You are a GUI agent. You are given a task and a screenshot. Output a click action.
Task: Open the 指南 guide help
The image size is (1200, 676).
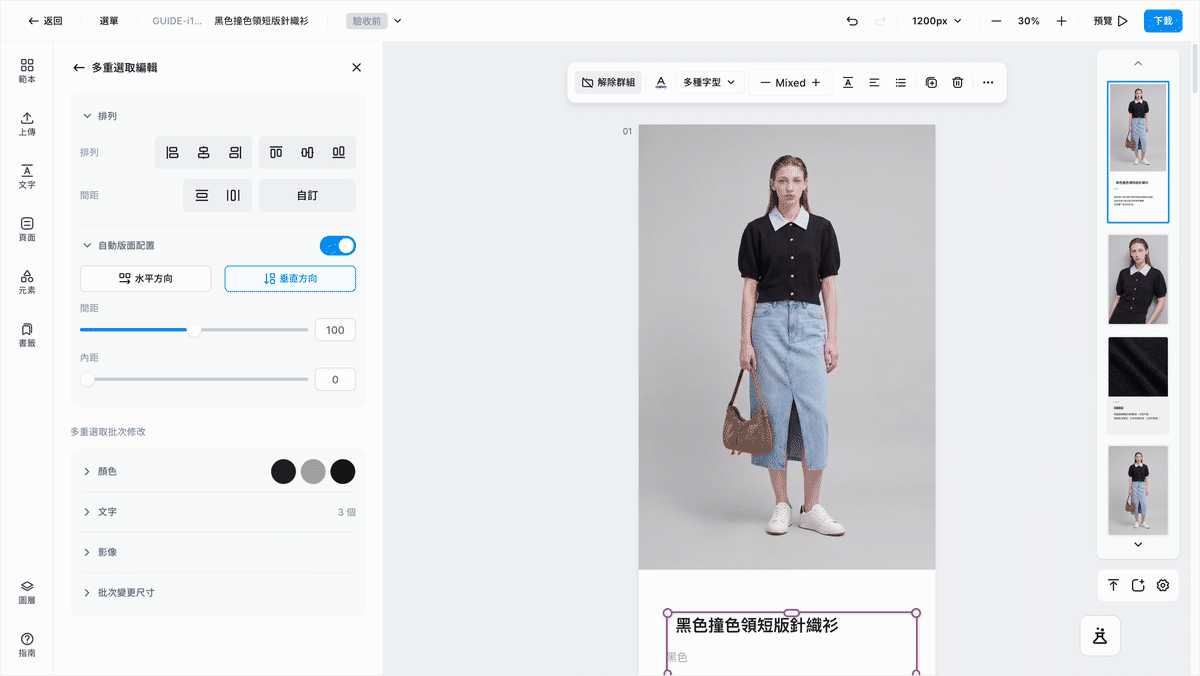pos(27,645)
